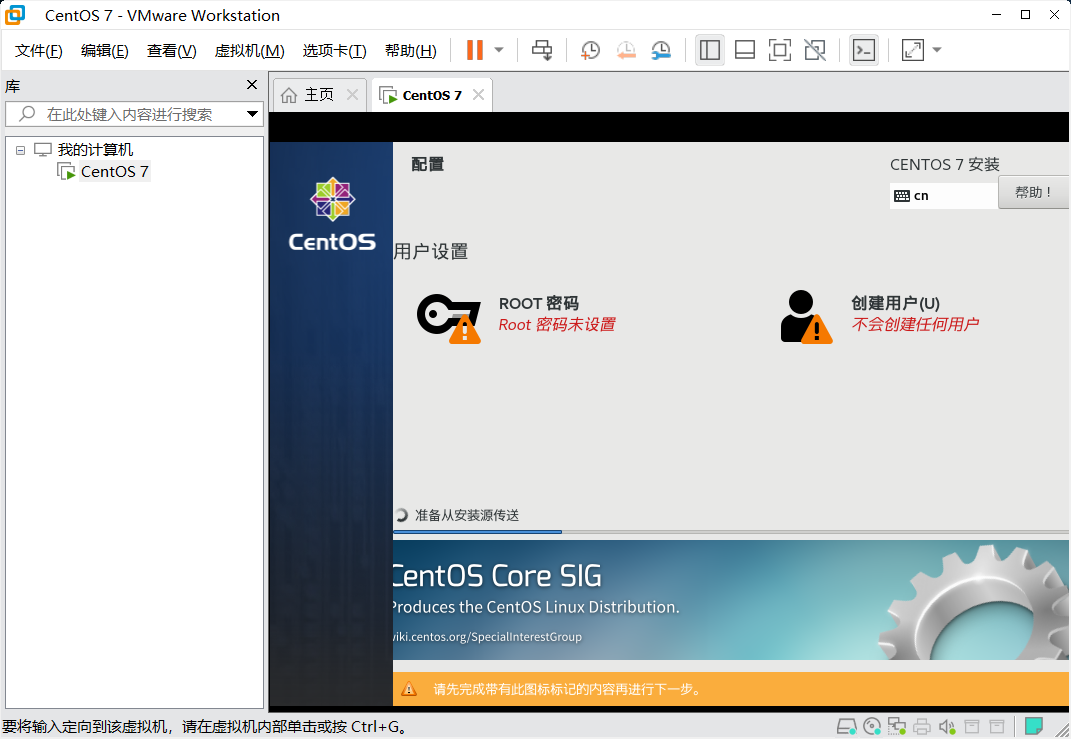Send Ctrl+Alt+Del to the virtual machine

coord(542,50)
